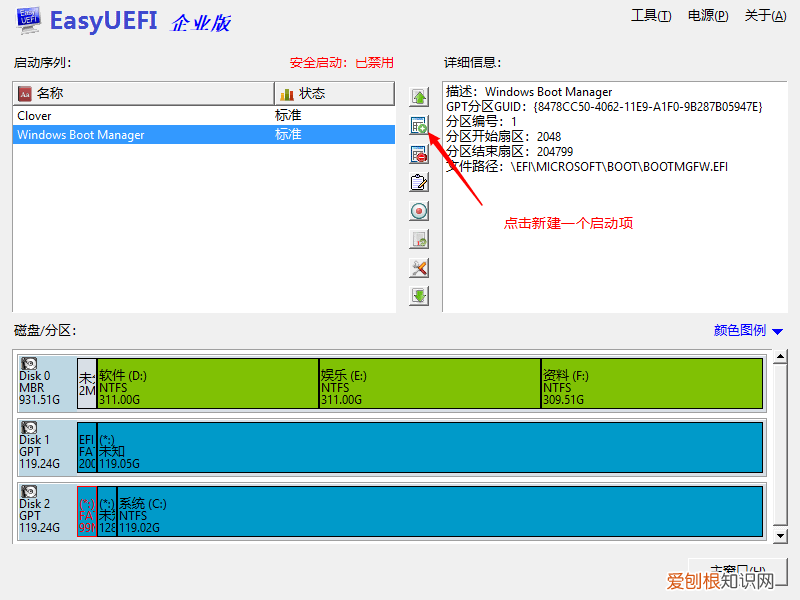
Task: Click the backup boot entry icon
Action: 420,240
